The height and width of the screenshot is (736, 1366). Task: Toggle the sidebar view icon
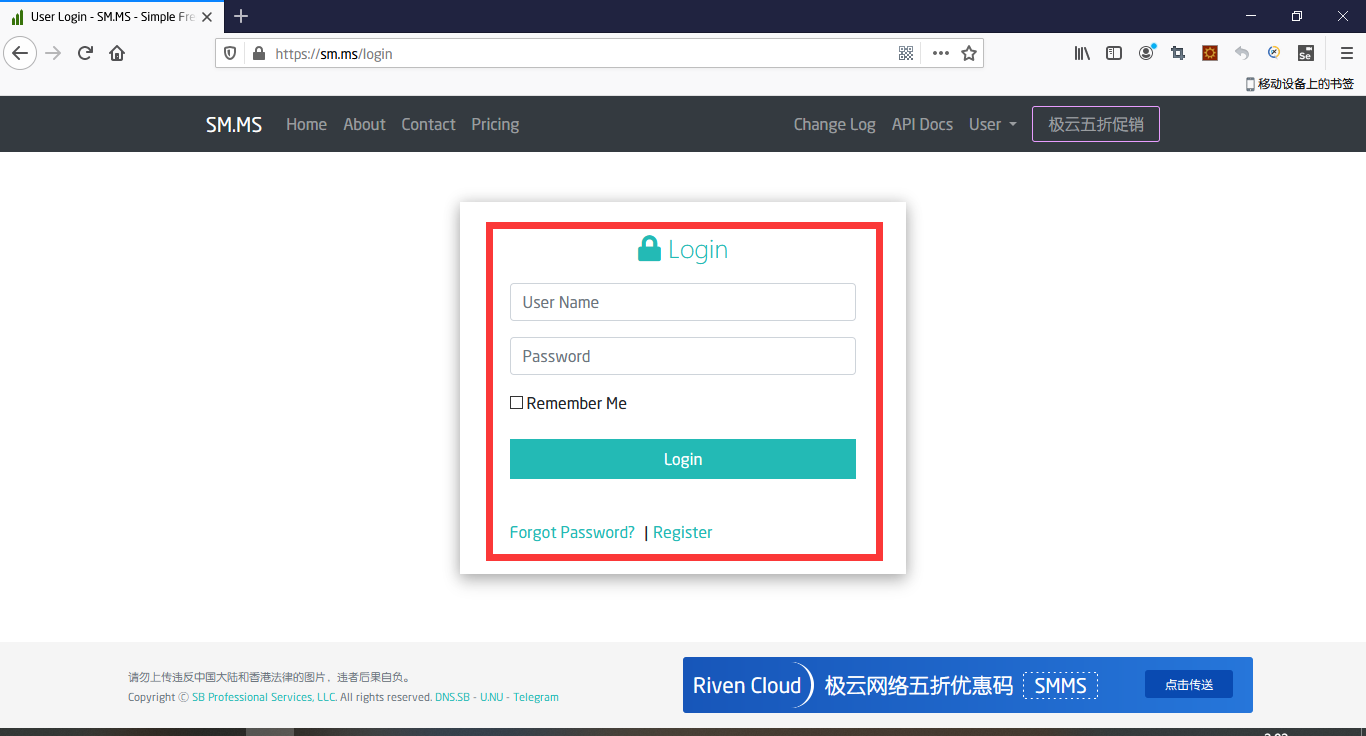pyautogui.click(x=1114, y=54)
